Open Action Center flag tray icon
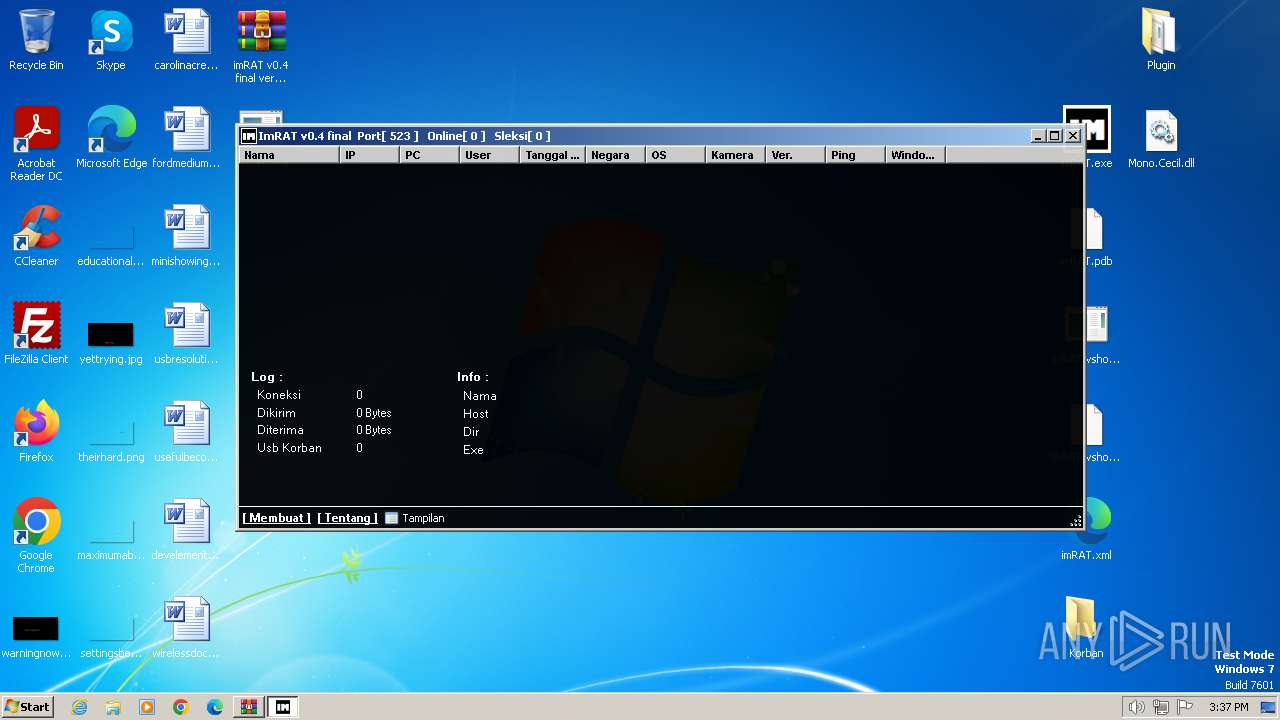Screen dimensions: 1280x720 pyautogui.click(x=1185, y=707)
